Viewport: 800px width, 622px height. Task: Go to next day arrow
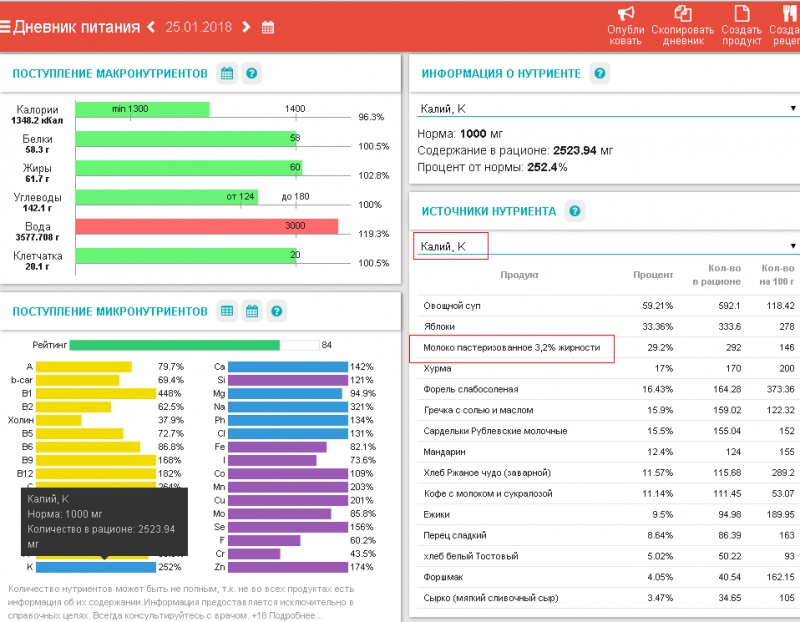click(246, 27)
